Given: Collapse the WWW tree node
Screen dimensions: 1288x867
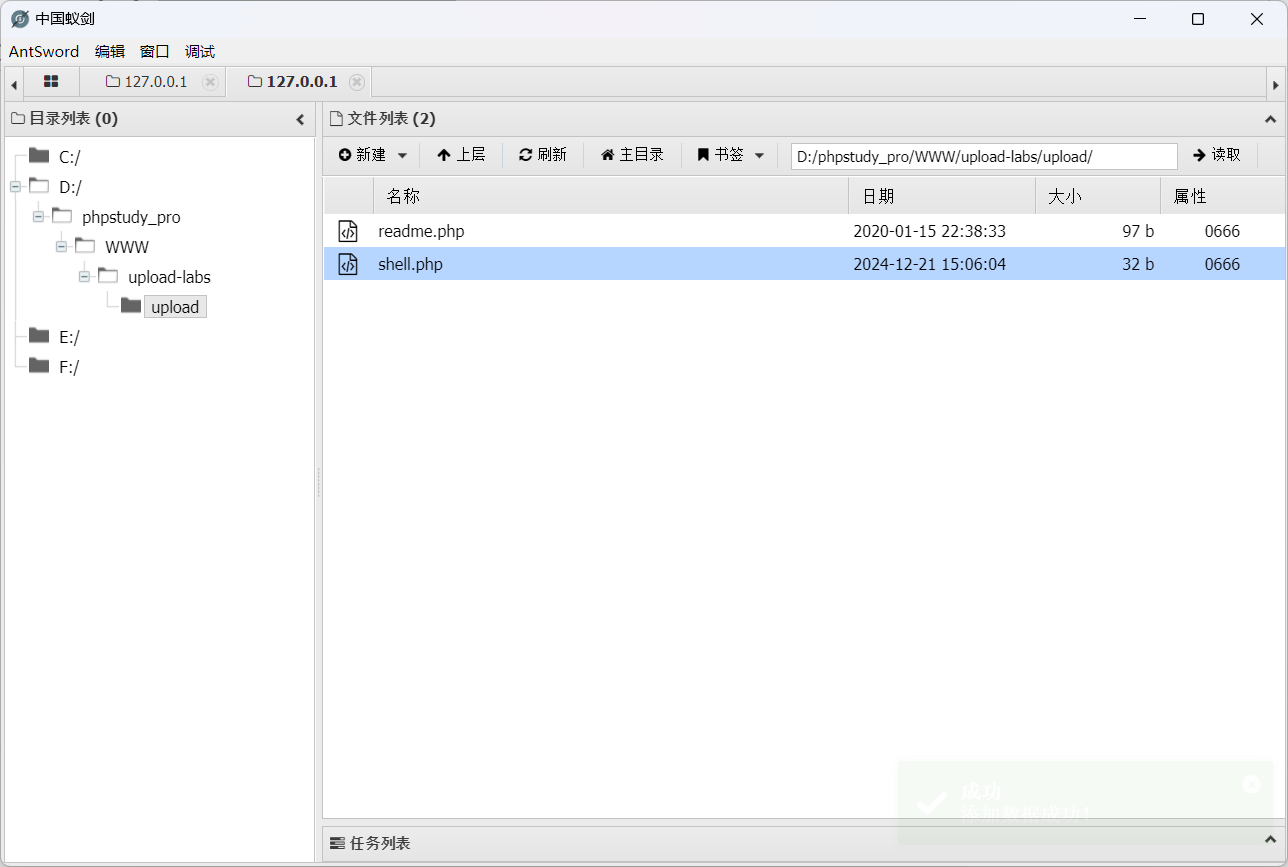Looking at the screenshot, I should pos(61,247).
